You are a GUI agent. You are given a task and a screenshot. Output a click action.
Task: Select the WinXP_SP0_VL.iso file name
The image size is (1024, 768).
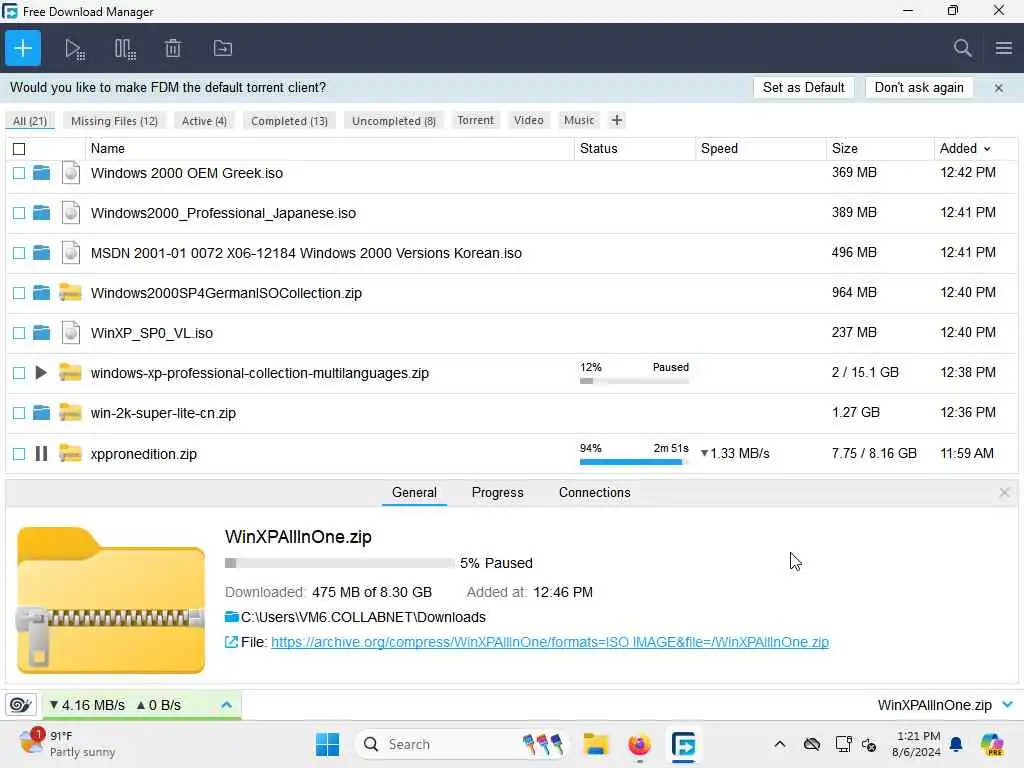152,333
